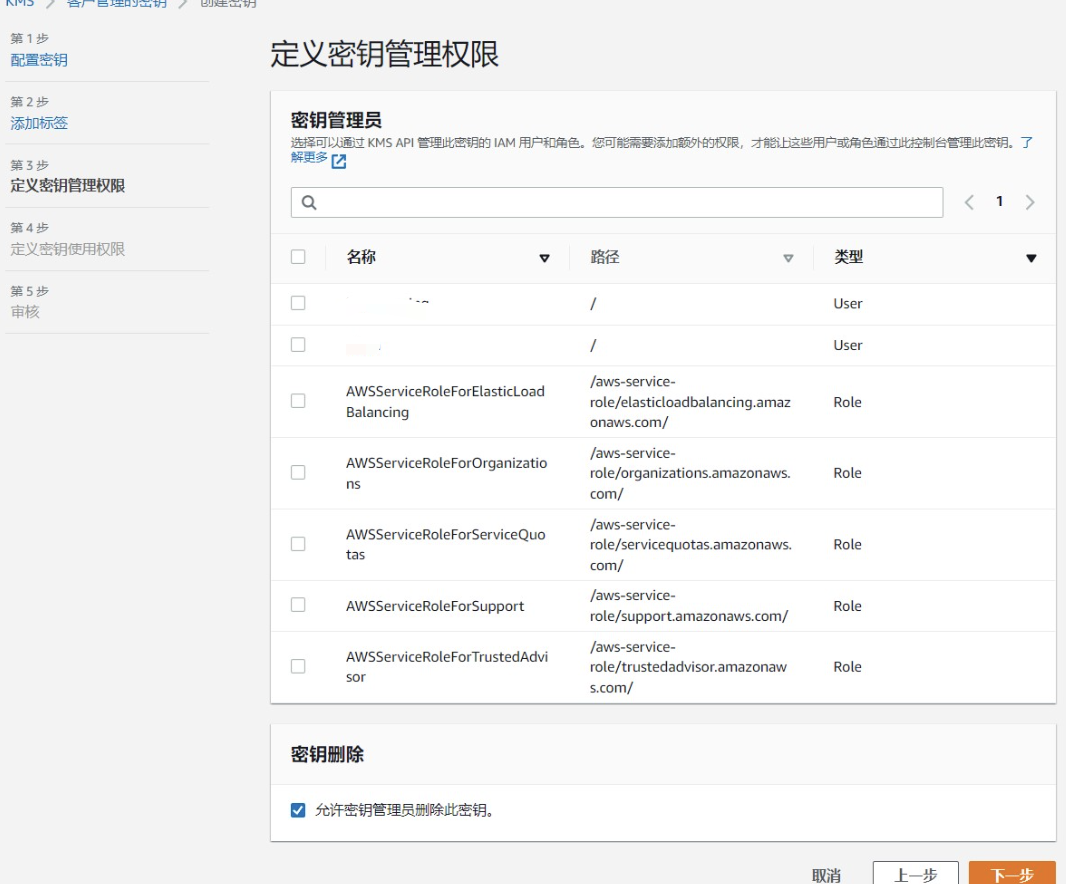
Task: Check the select-all checkbox in table header
Action: 297,257
